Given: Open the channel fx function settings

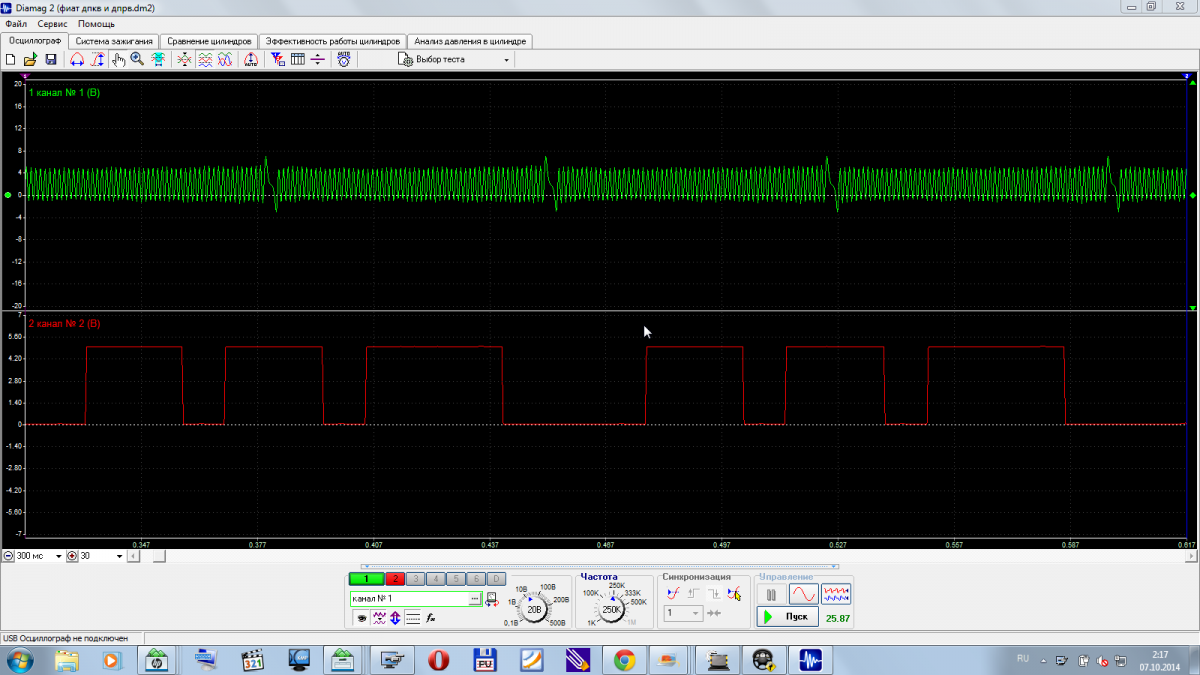Looking at the screenshot, I should 431,618.
